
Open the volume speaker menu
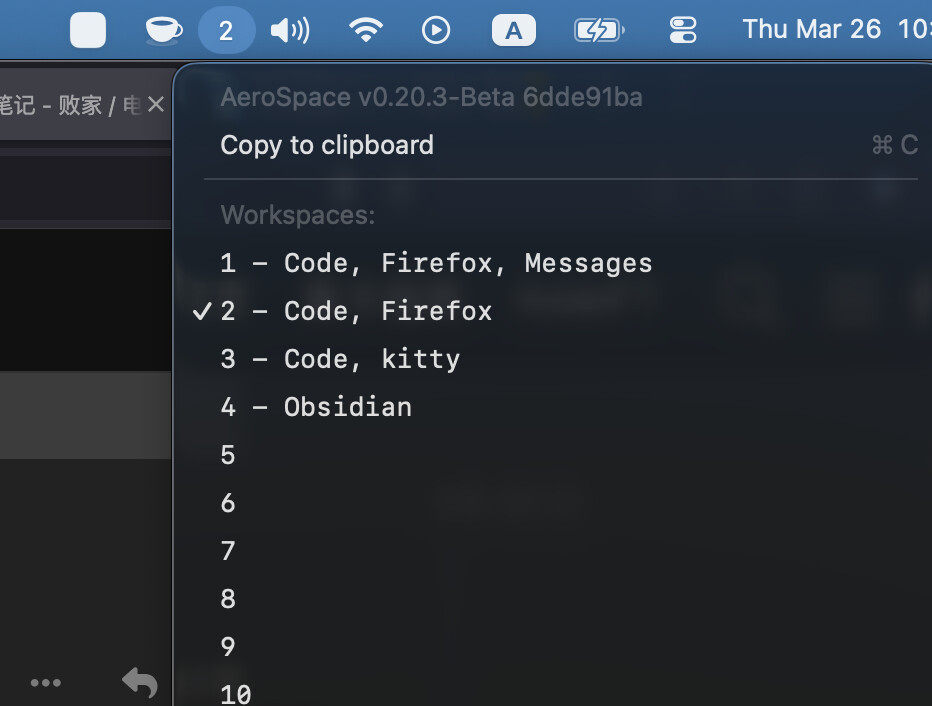[x=290, y=30]
